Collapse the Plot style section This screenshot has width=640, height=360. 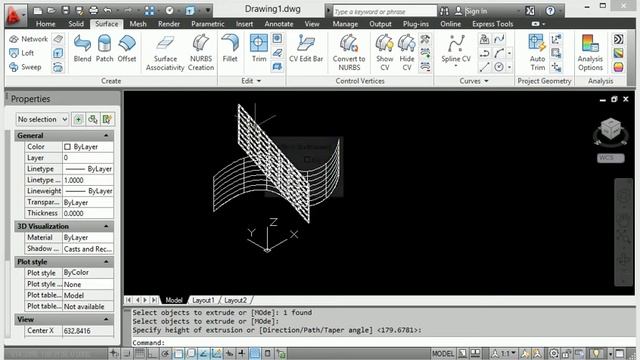click(x=106, y=262)
